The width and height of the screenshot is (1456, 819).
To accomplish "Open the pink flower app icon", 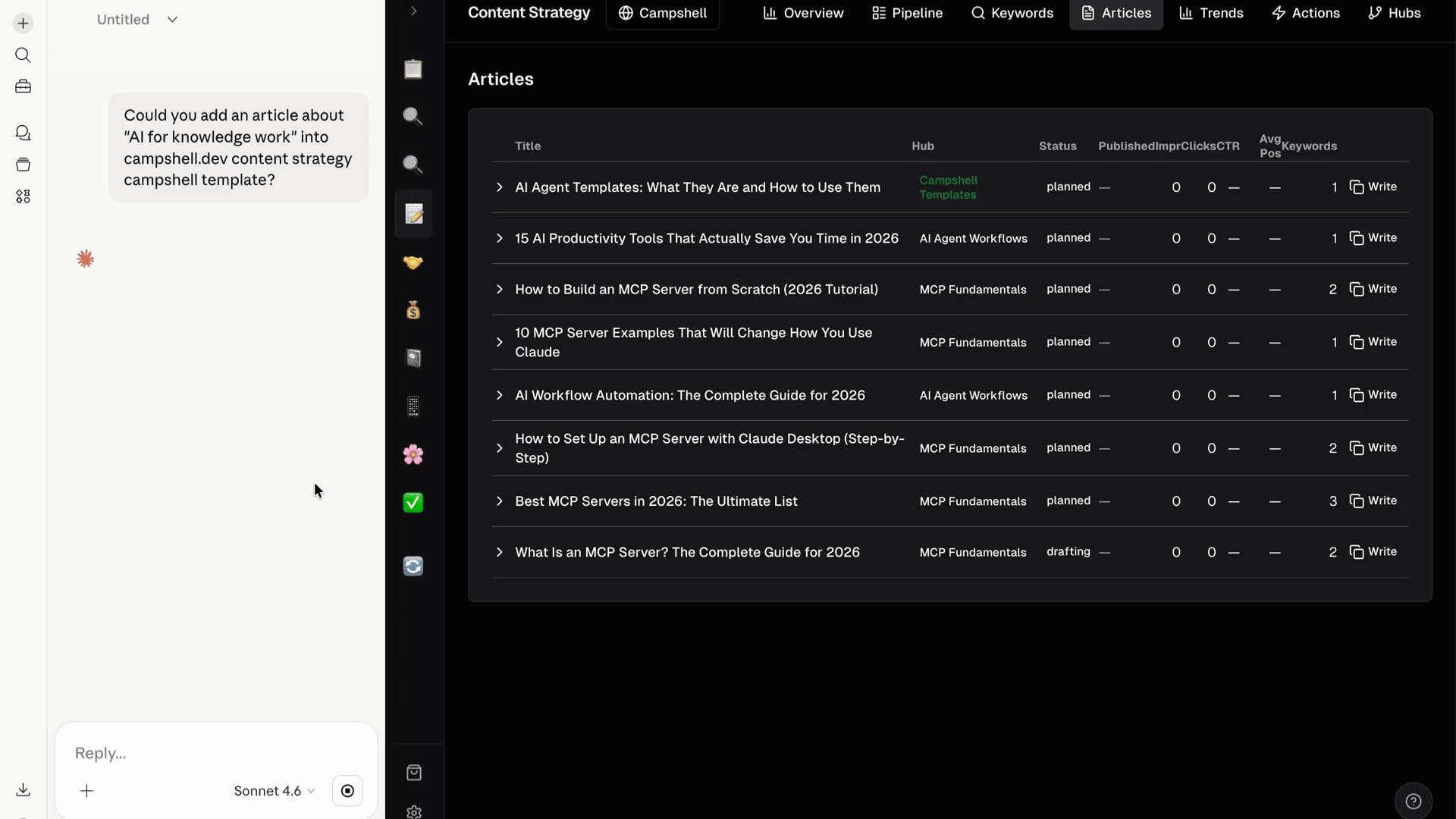I will (x=413, y=455).
